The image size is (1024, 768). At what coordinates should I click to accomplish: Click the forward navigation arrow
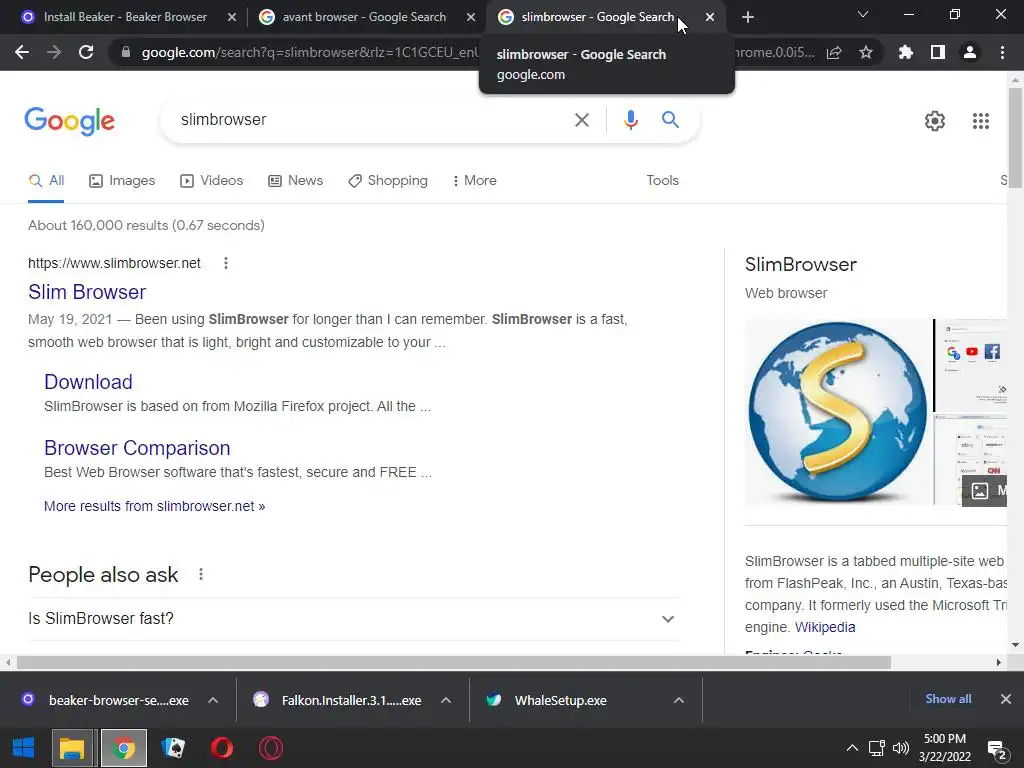[54, 52]
